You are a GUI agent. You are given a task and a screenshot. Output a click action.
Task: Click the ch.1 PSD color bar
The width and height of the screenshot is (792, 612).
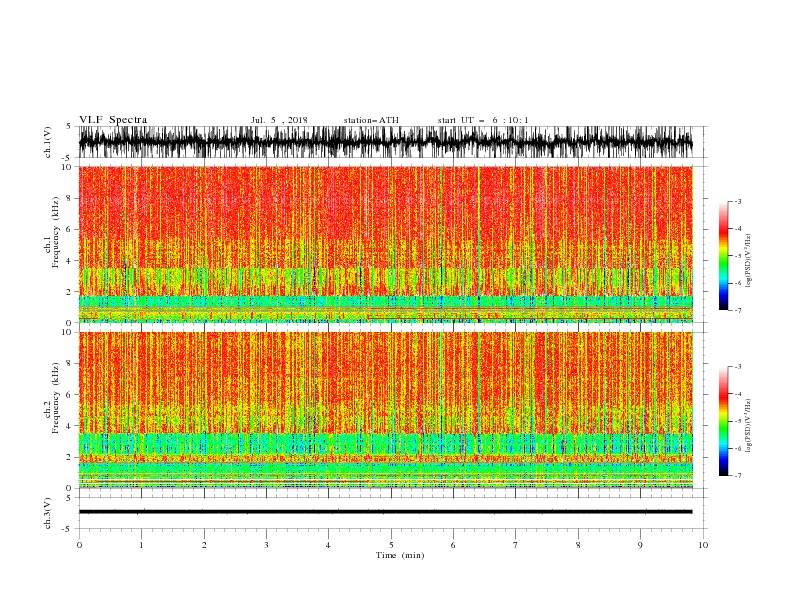[723, 256]
